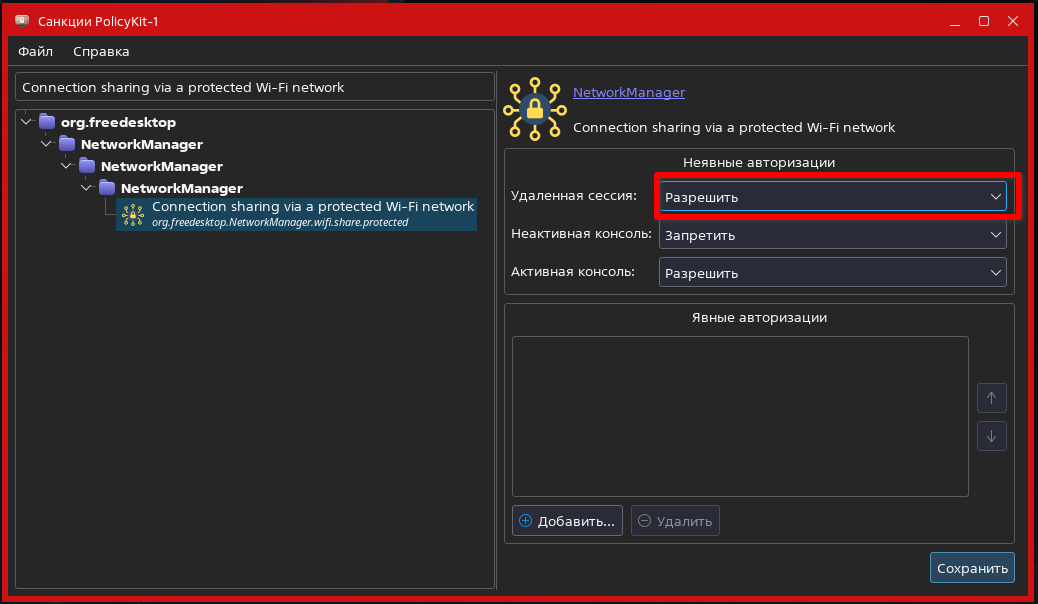Click the large NetworkManager lock icon
The image size is (1038, 604).
(x=535, y=109)
